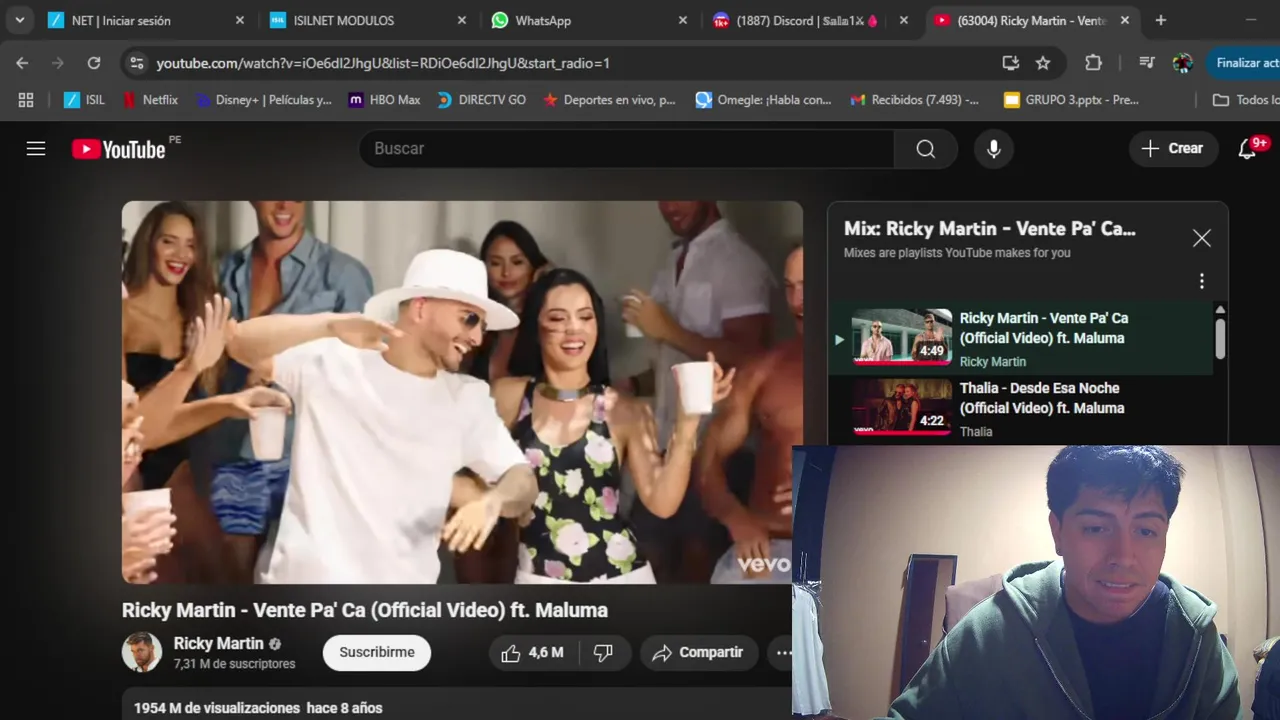The width and height of the screenshot is (1280, 720).
Task: Open the Mix playlist three-dot options
Action: coord(1201,281)
